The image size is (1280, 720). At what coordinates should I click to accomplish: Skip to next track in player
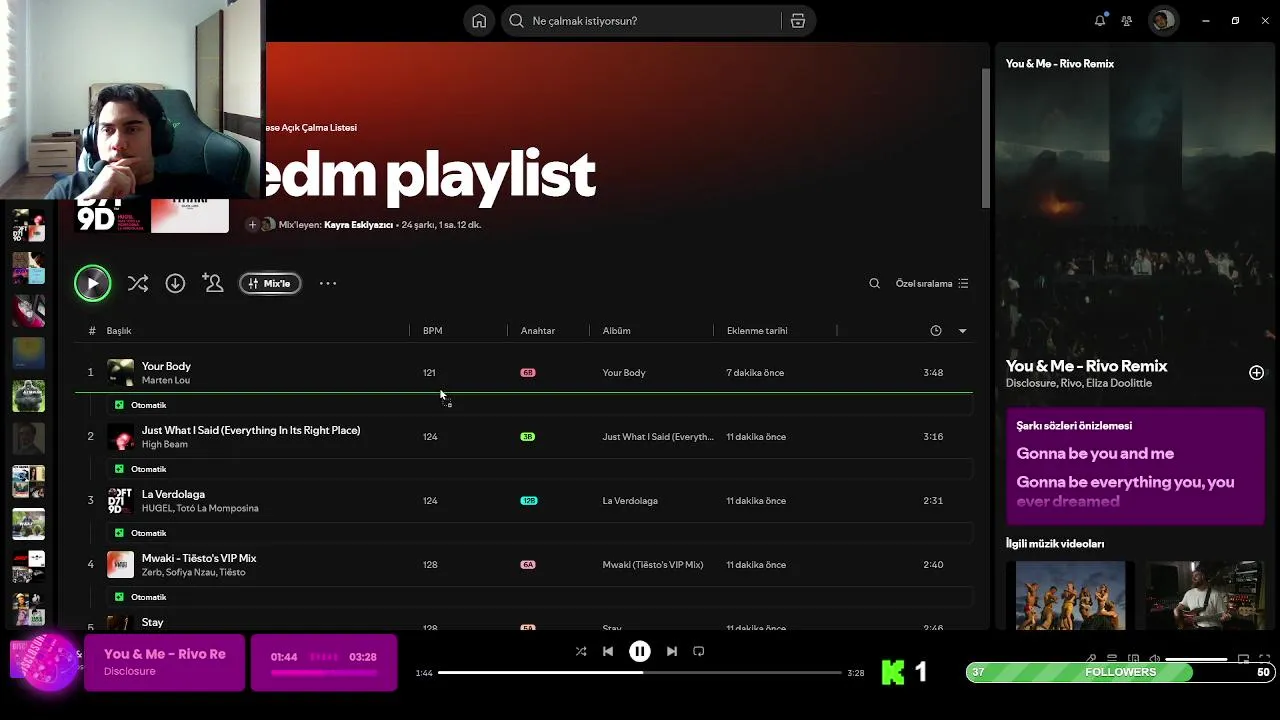[x=672, y=652]
